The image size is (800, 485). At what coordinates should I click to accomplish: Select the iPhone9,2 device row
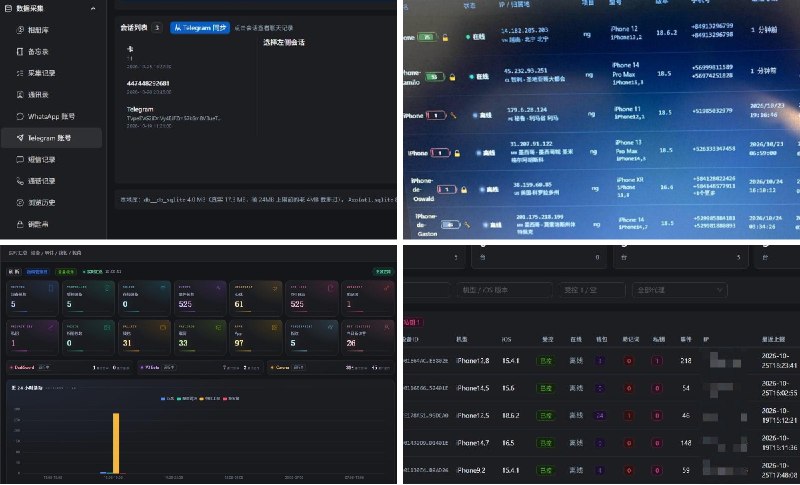602,470
